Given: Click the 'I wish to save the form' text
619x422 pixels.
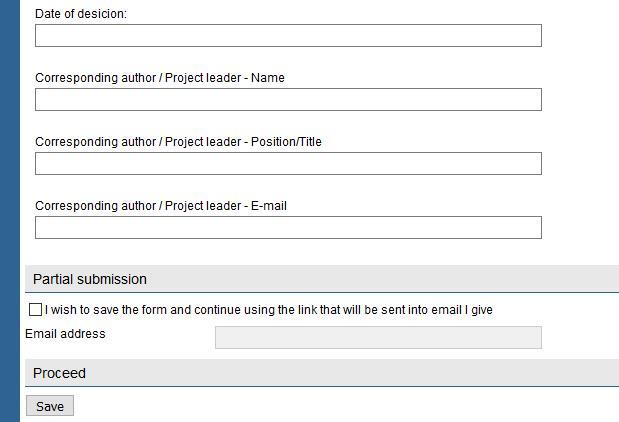Looking at the screenshot, I should pyautogui.click(x=106, y=310).
